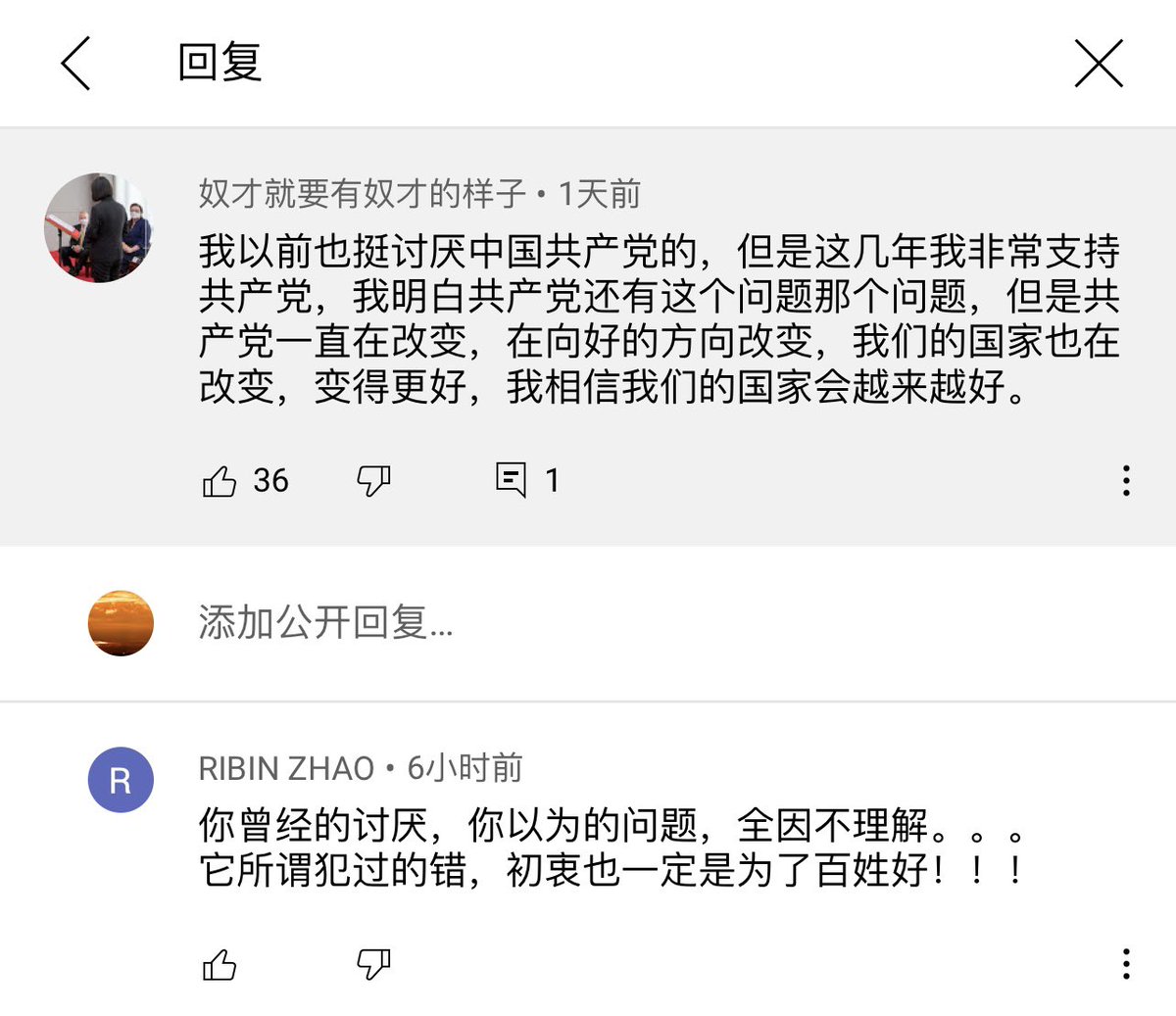The width and height of the screenshot is (1176, 1016).
Task: Tap the reply count number 1
Action: [x=552, y=481]
